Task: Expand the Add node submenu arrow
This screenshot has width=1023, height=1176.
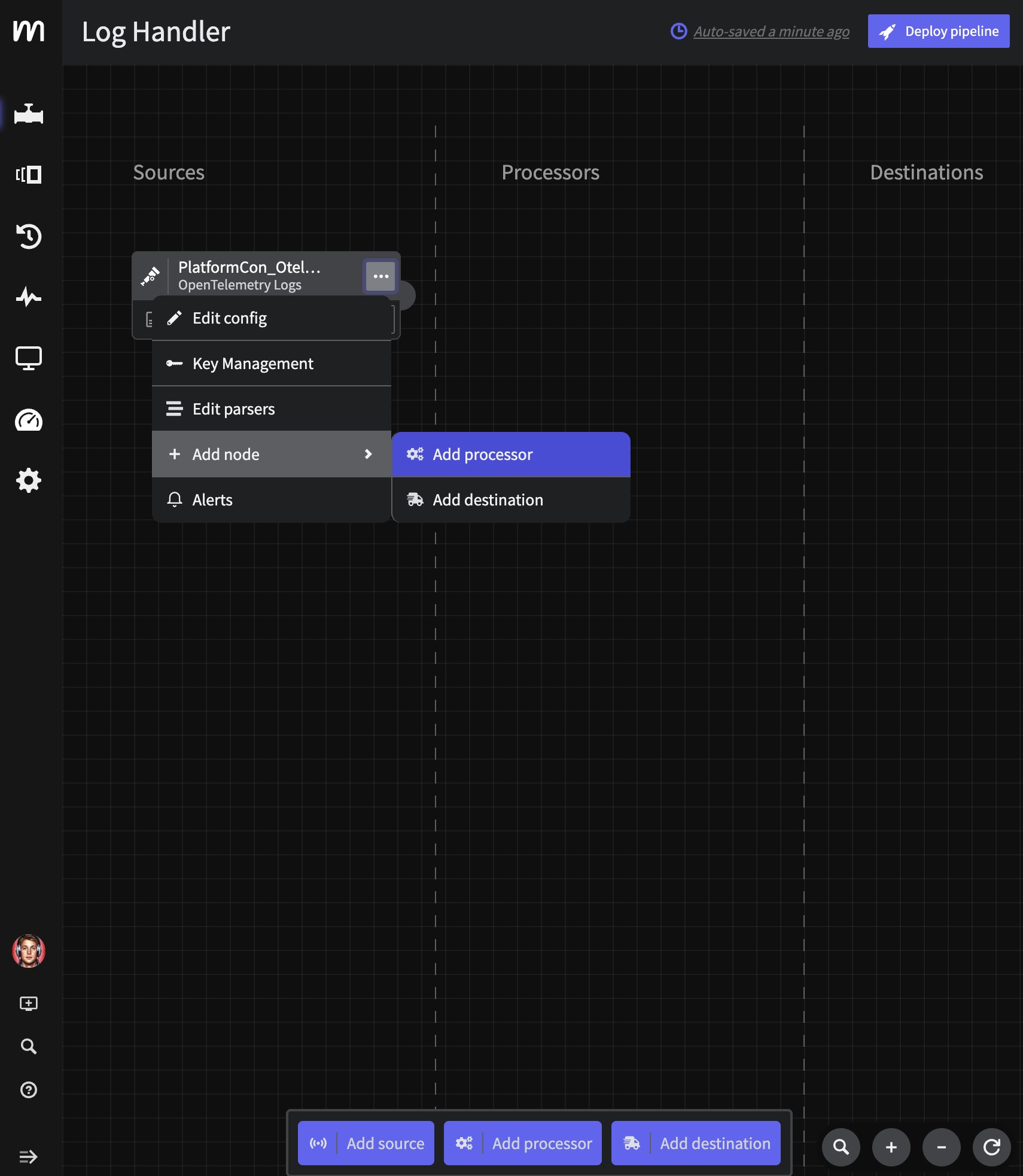Action: 367,454
